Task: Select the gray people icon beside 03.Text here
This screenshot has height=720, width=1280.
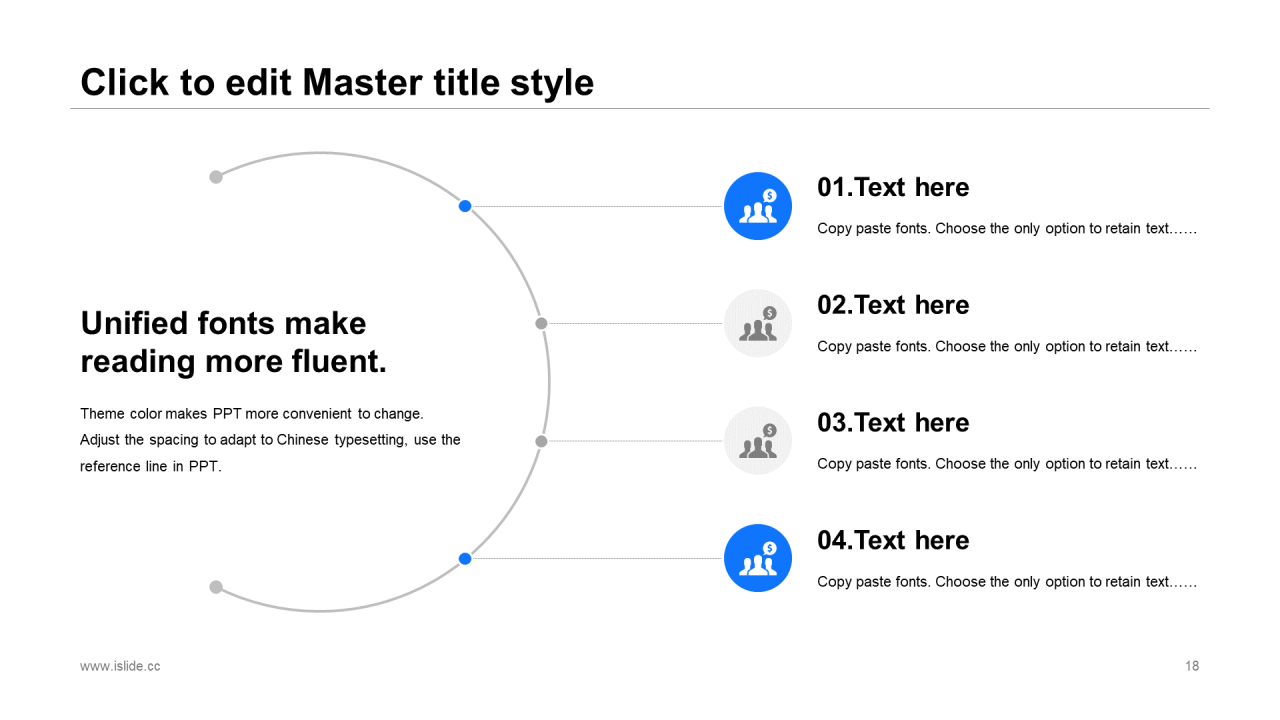Action: pyautogui.click(x=757, y=441)
